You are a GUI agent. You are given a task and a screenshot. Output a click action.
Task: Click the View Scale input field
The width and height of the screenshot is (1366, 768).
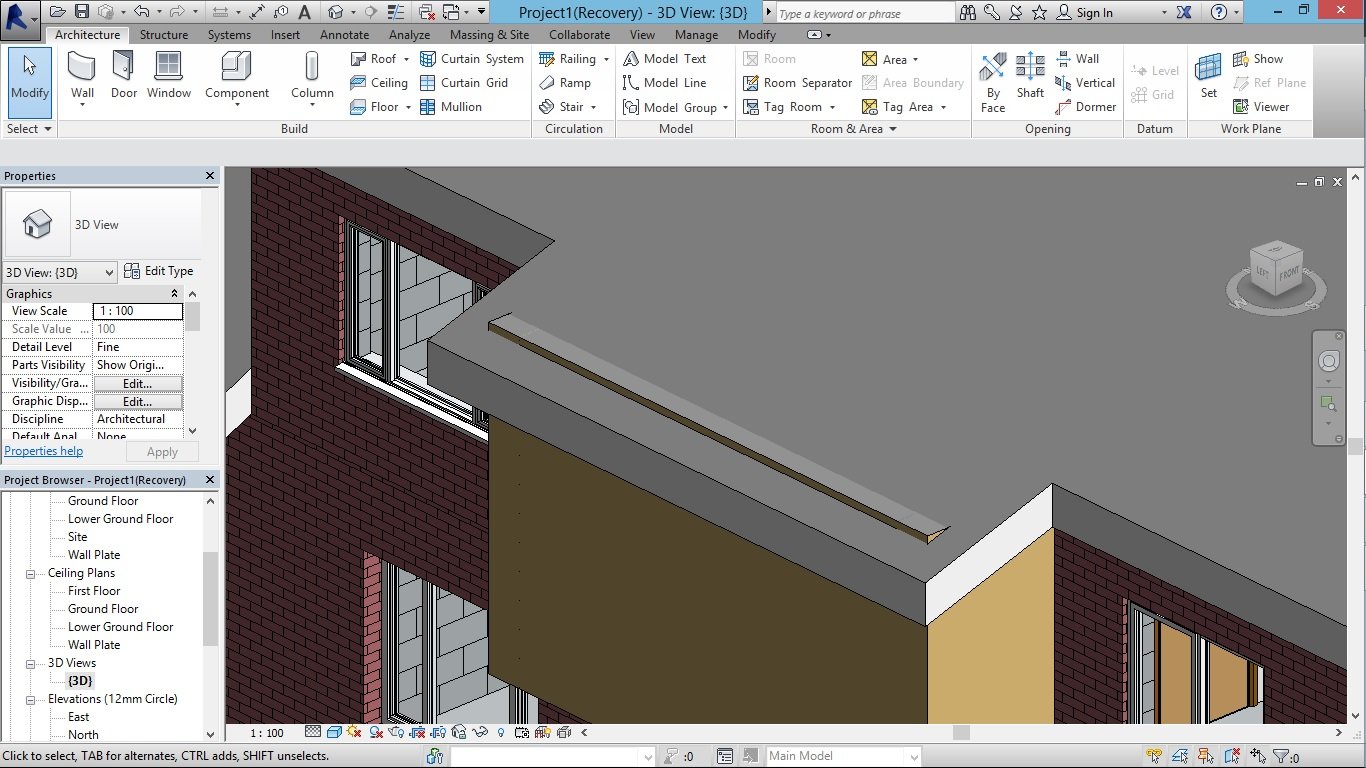pos(138,311)
